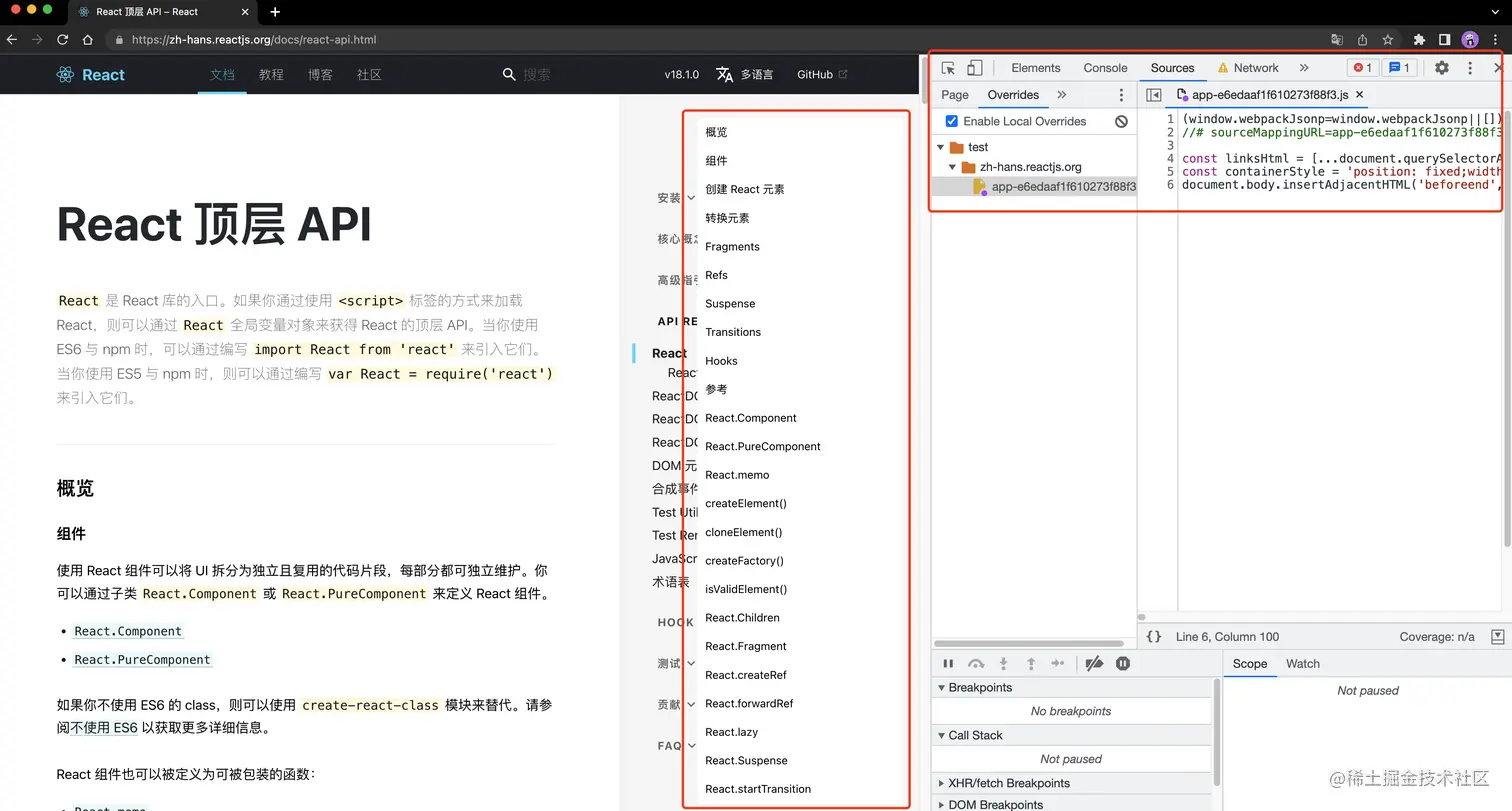This screenshot has height=811, width=1512.
Task: Step over the next function call
Action: tap(976, 663)
